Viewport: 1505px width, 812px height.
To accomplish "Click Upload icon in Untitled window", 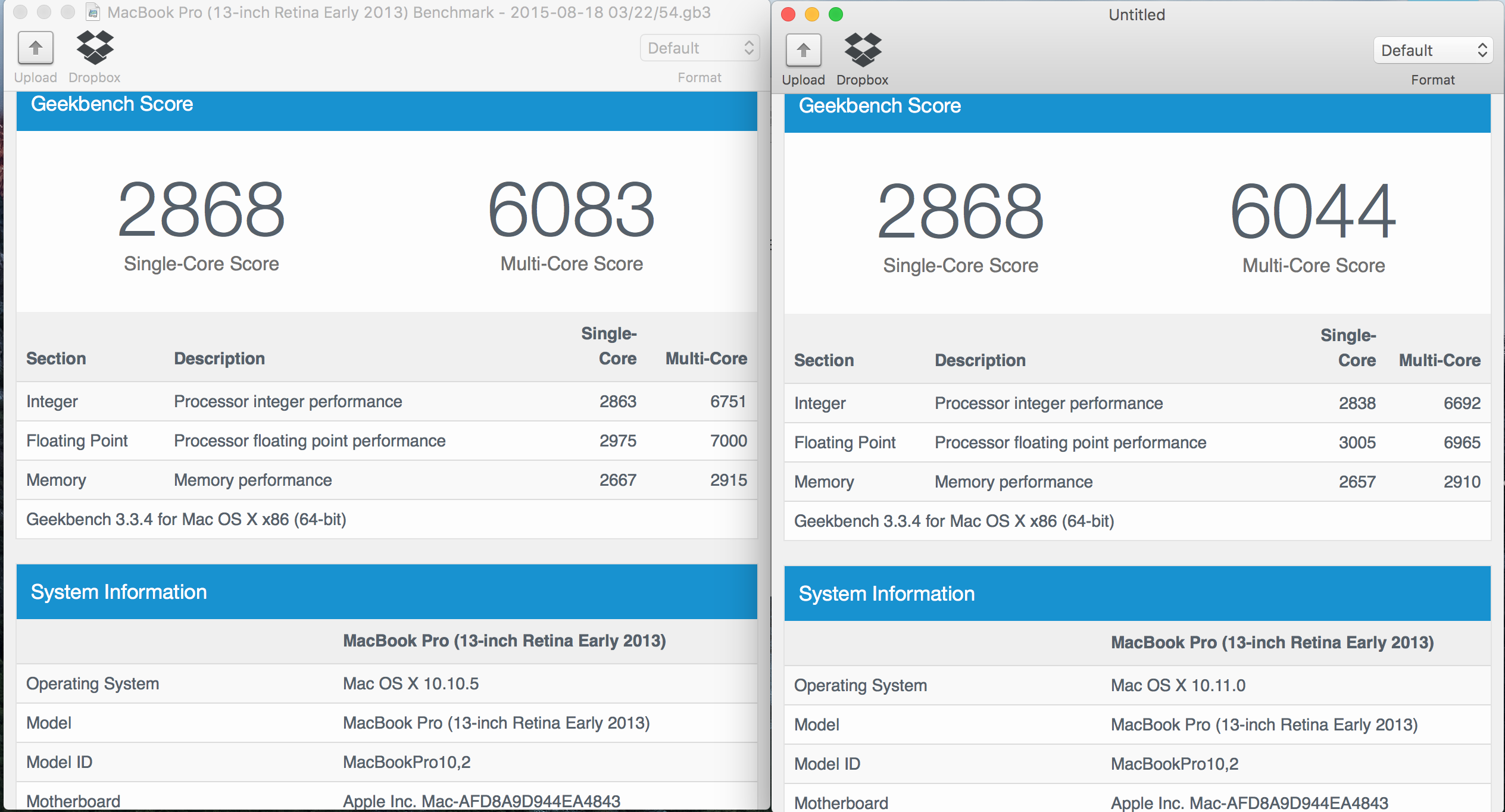I will 803,50.
